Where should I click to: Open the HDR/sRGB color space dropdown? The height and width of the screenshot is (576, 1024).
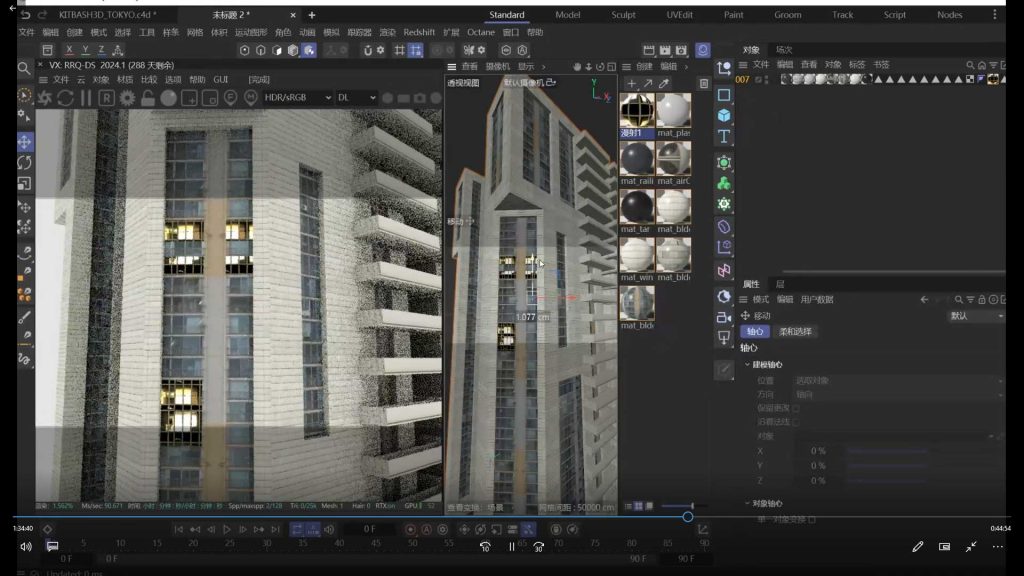click(296, 98)
